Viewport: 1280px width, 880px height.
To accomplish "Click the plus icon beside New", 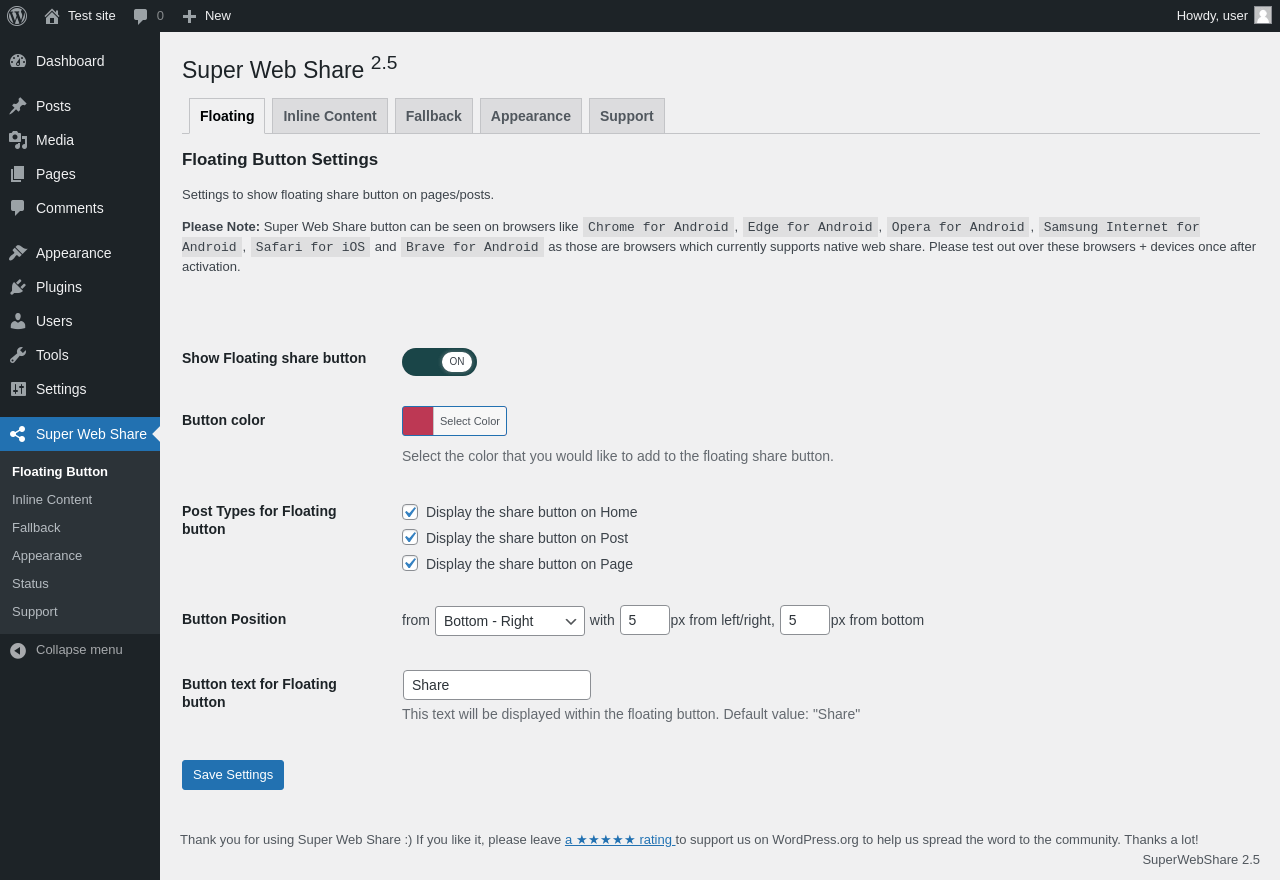I will tap(189, 16).
